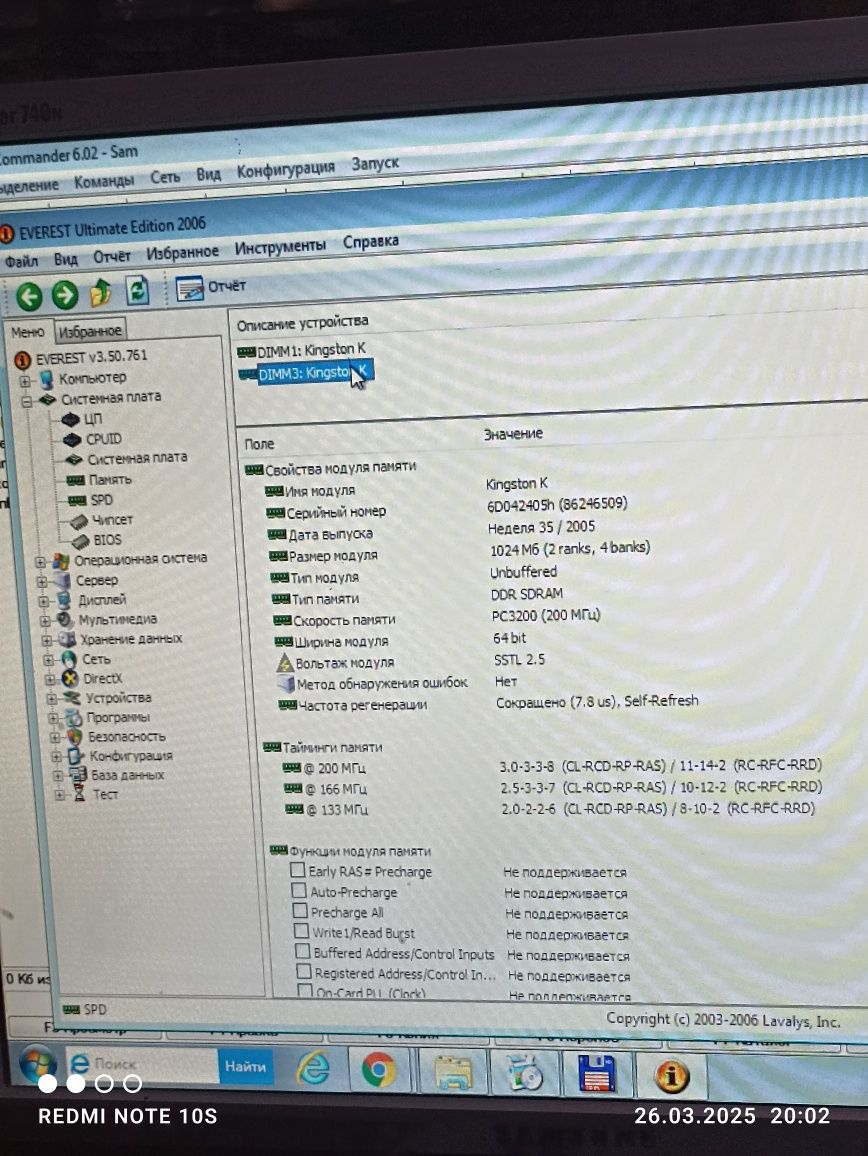868x1156 pixels.
Task: Open the Чипсет tree item
Action: click(112, 520)
